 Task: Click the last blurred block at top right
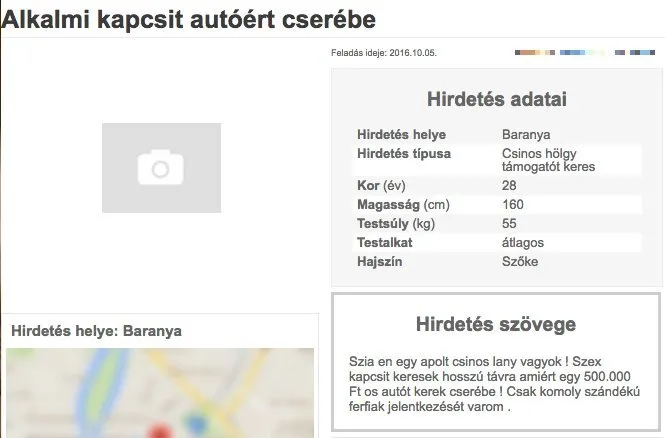pyautogui.click(x=635, y=53)
